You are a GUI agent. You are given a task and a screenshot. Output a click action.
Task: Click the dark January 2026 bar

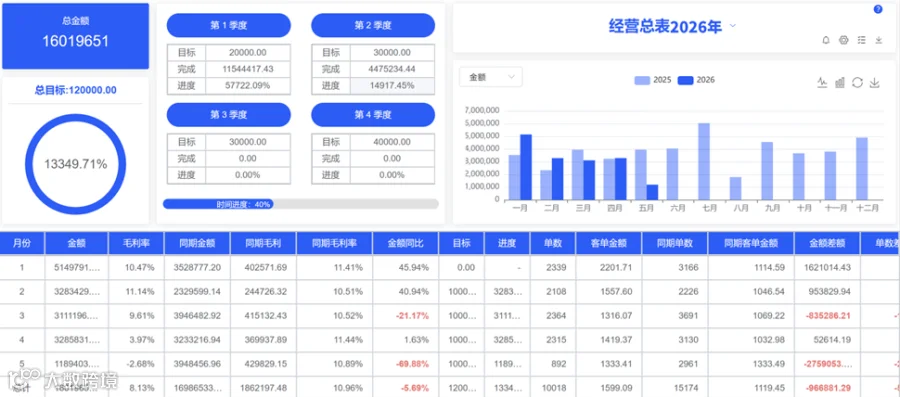(526, 167)
